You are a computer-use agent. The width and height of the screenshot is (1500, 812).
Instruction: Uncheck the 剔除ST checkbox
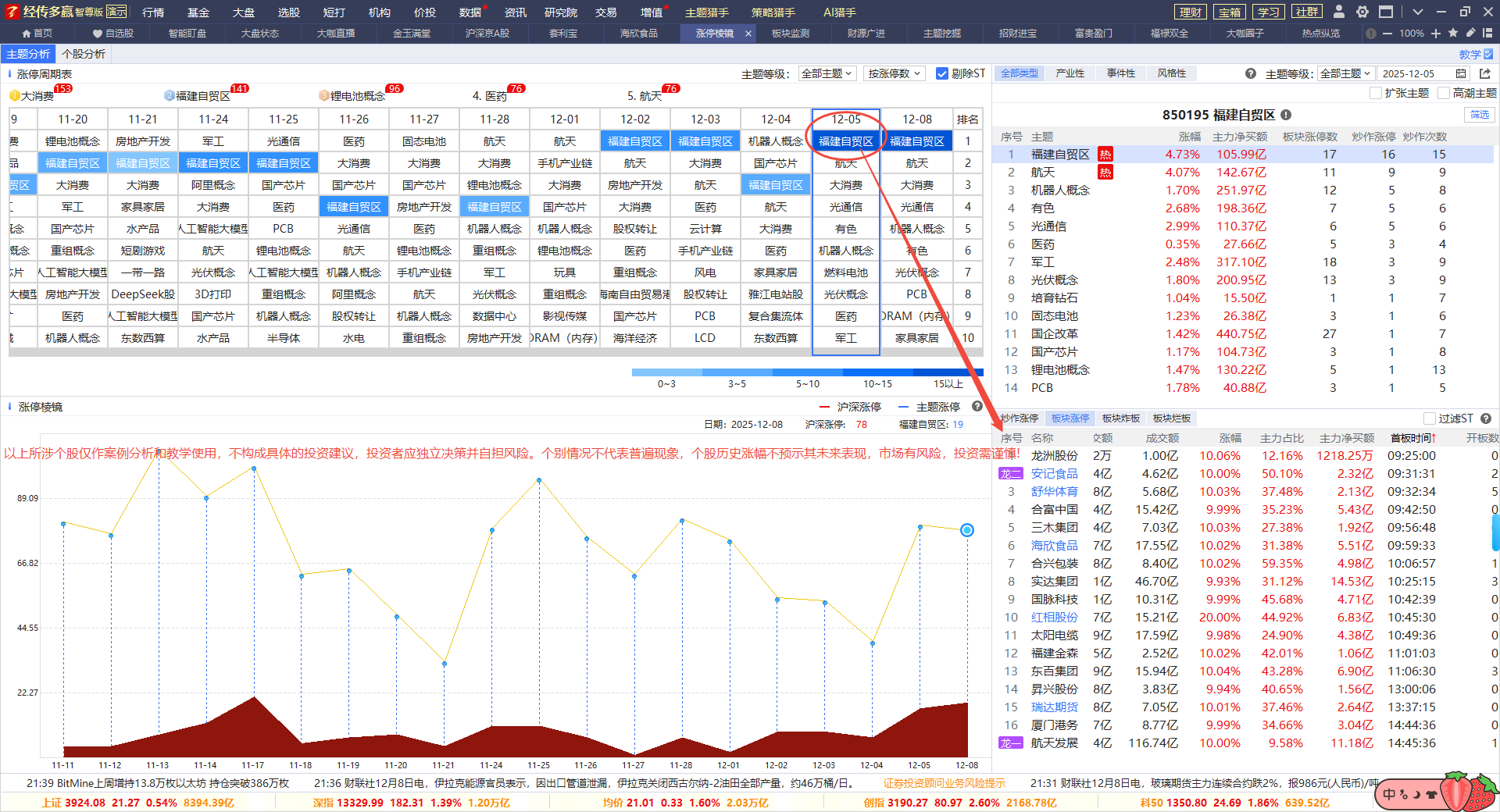pyautogui.click(x=942, y=73)
